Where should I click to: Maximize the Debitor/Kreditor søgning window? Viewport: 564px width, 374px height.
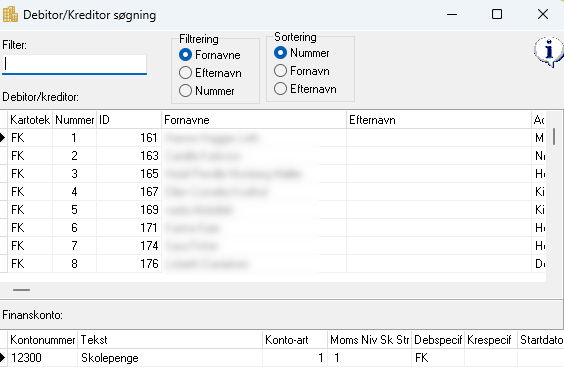pyautogui.click(x=497, y=14)
